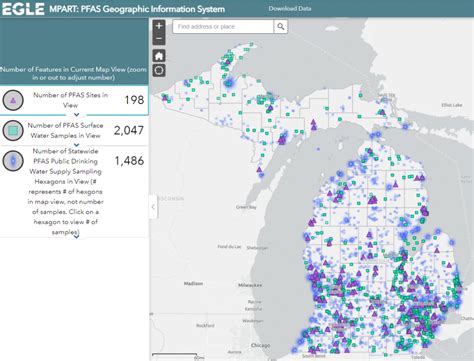The image size is (474, 361).
Task: Collapse the left side panel
Action: (x=153, y=207)
